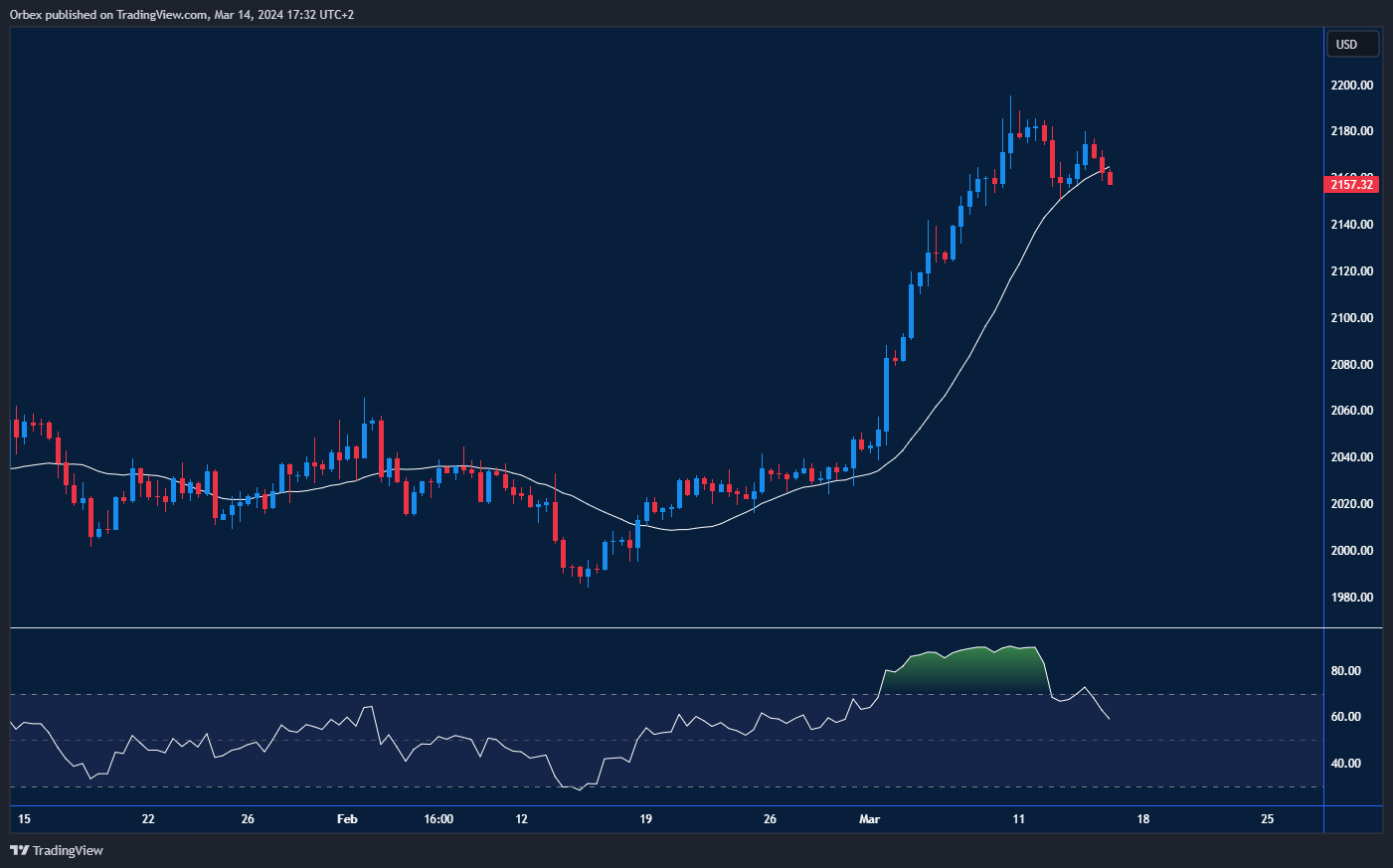The width and height of the screenshot is (1393, 868).
Task: Click the 16:00 time axis label
Action: pyautogui.click(x=438, y=819)
